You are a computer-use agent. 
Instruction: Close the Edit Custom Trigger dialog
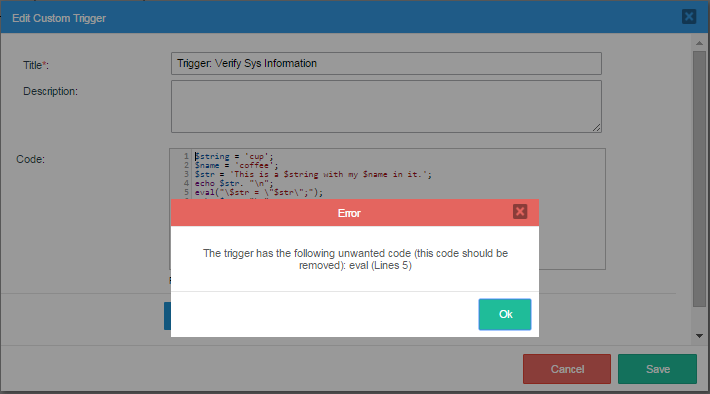click(689, 17)
